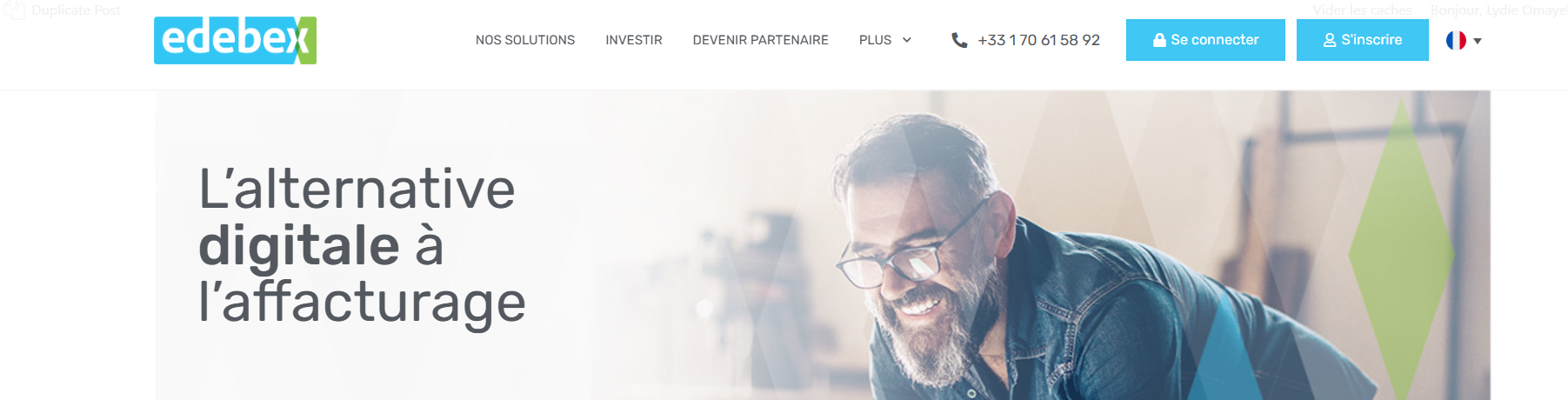
Task: Click the Duplicate Post text link
Action: point(77,10)
